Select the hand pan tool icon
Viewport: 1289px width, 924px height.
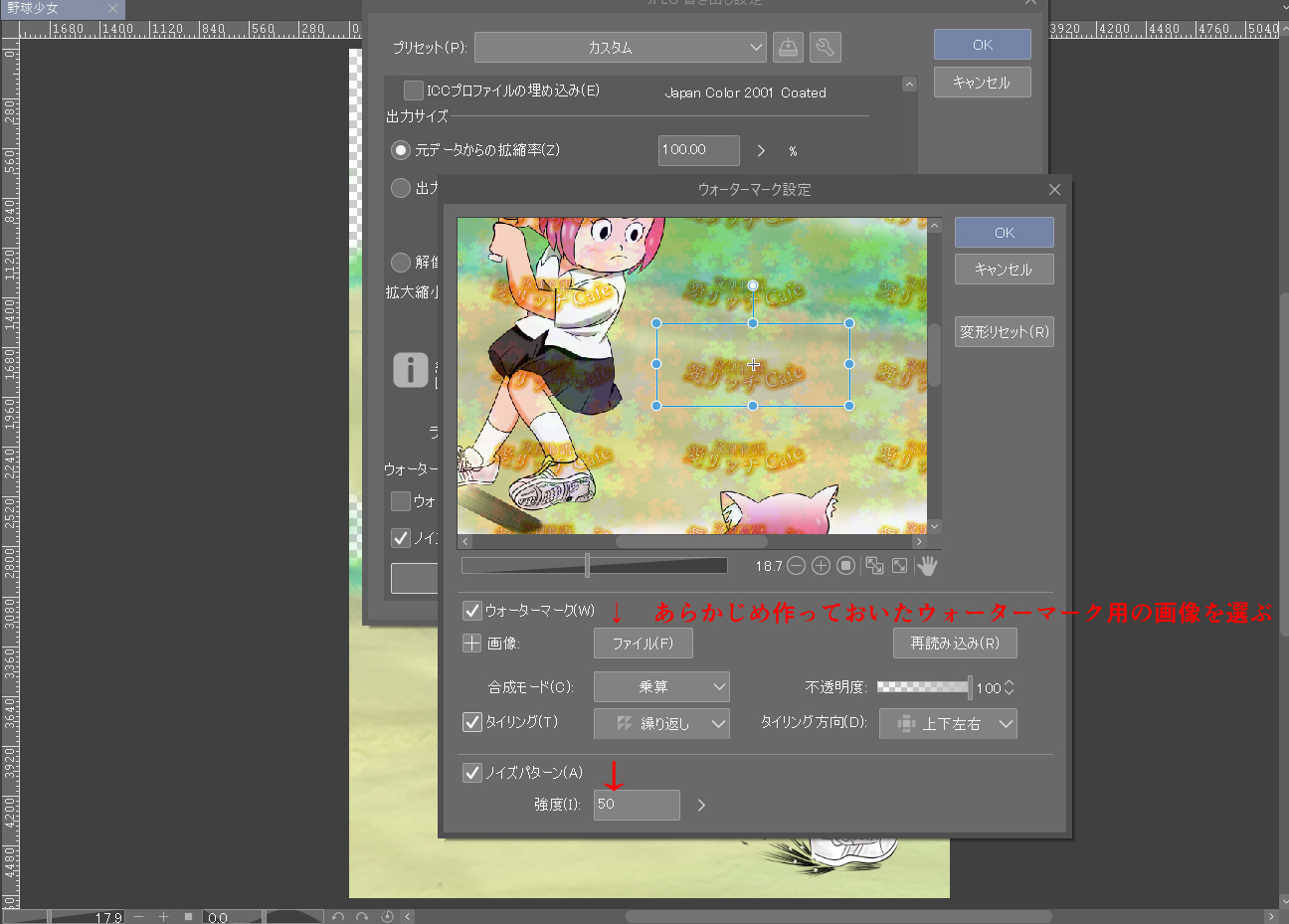[x=927, y=566]
